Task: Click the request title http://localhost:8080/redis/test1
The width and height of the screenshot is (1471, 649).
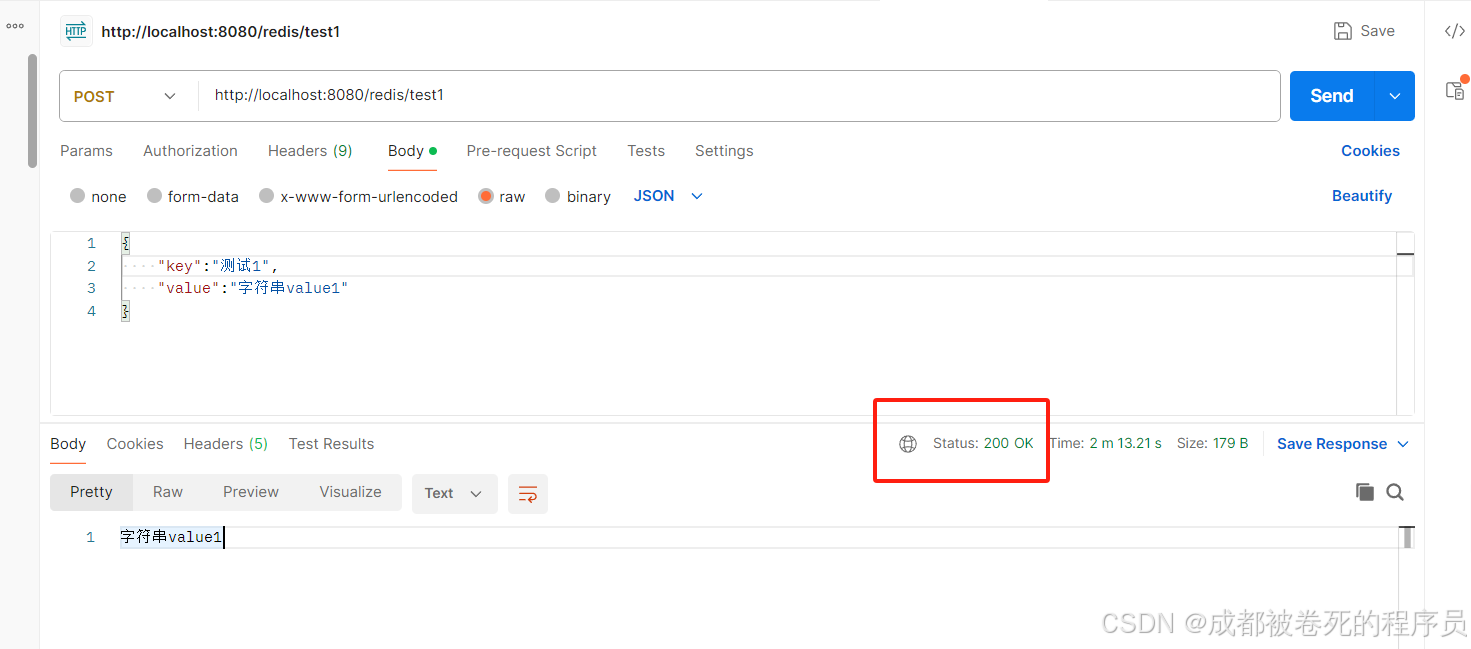Action: click(221, 32)
